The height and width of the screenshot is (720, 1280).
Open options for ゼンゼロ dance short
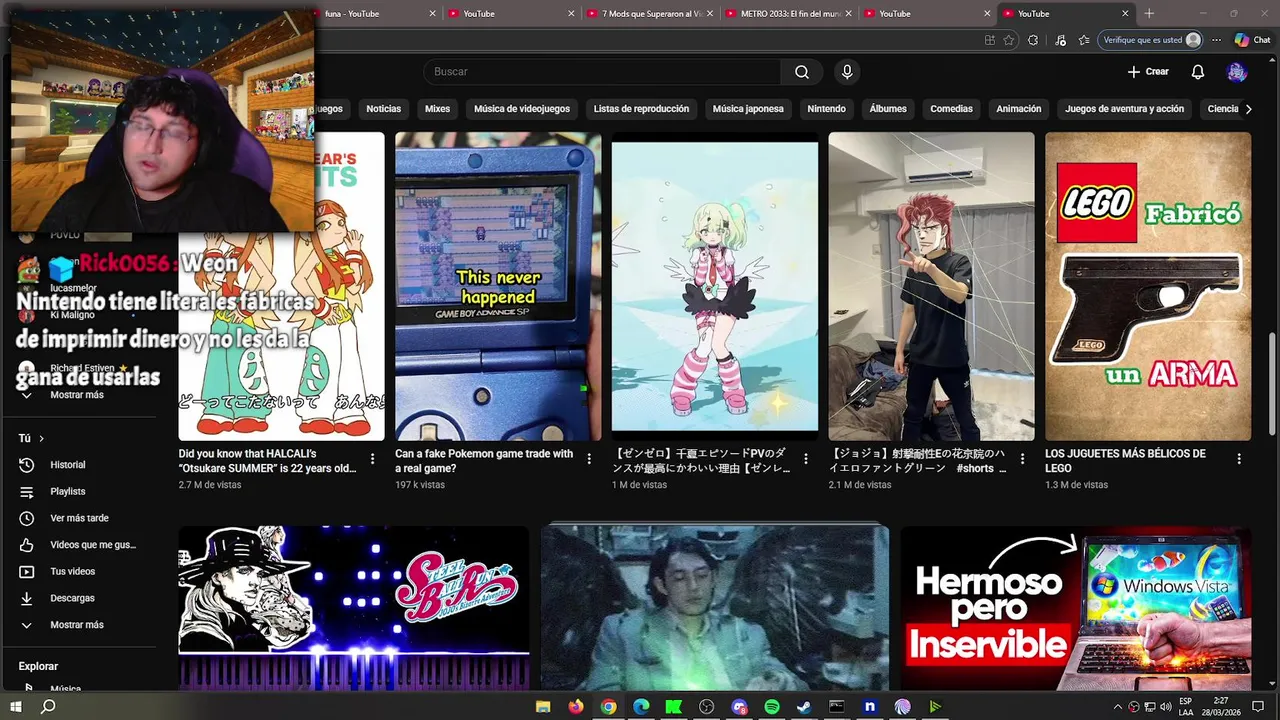point(806,459)
